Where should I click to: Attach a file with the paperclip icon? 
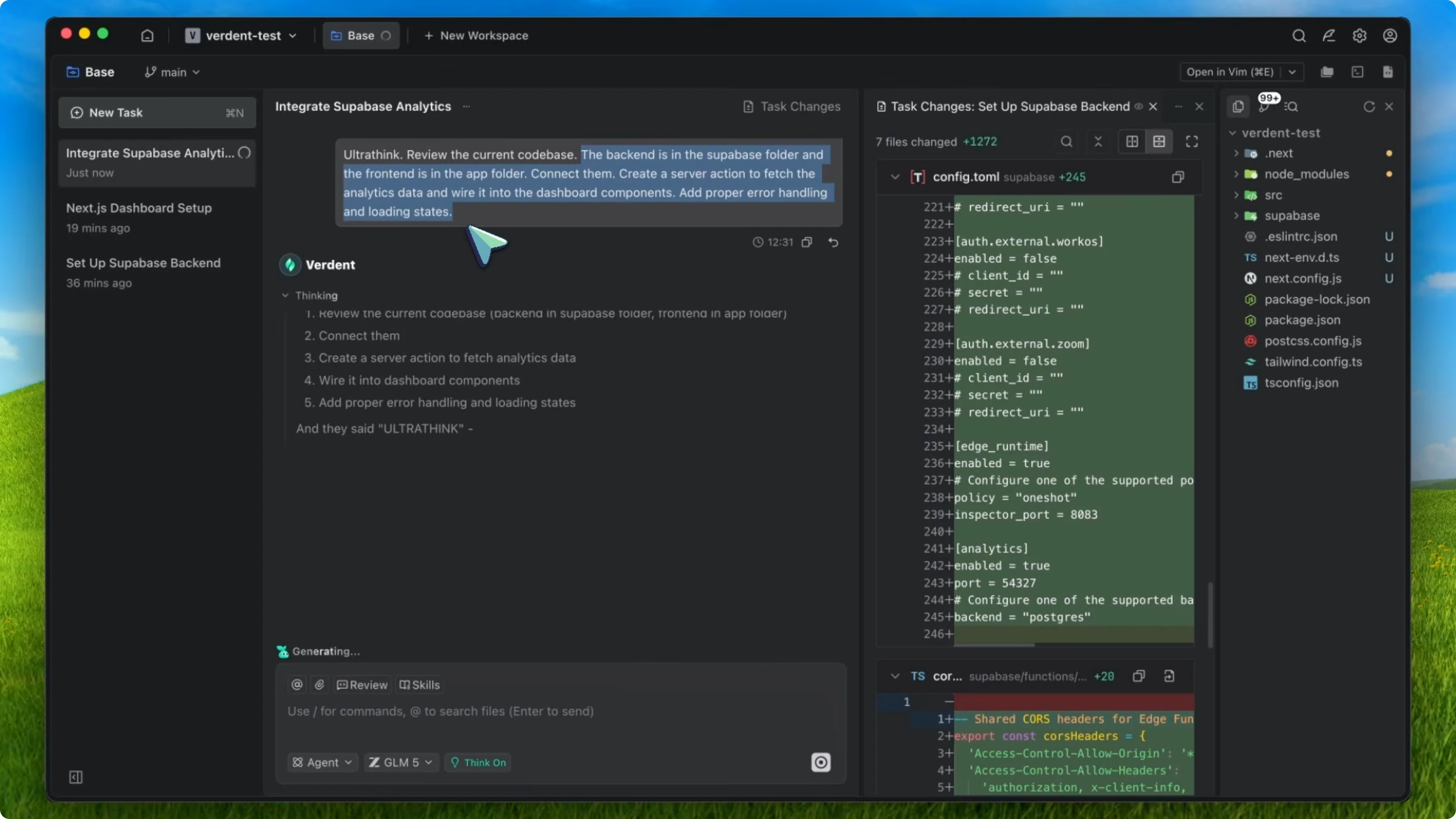tap(319, 684)
